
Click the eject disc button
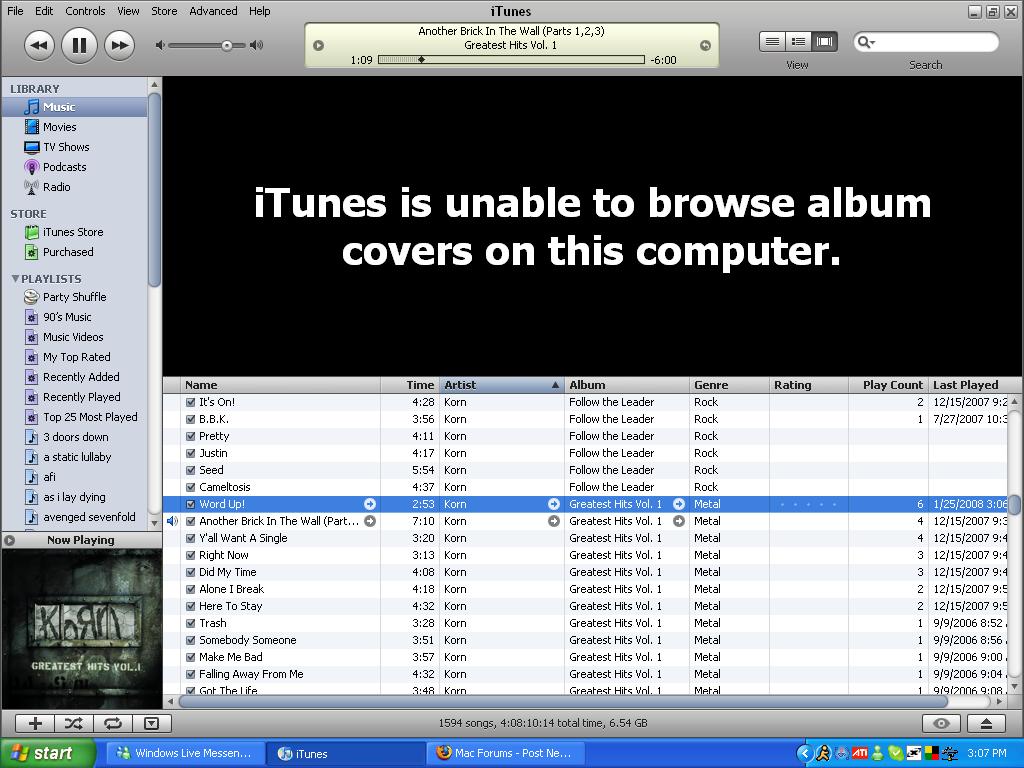click(x=986, y=723)
